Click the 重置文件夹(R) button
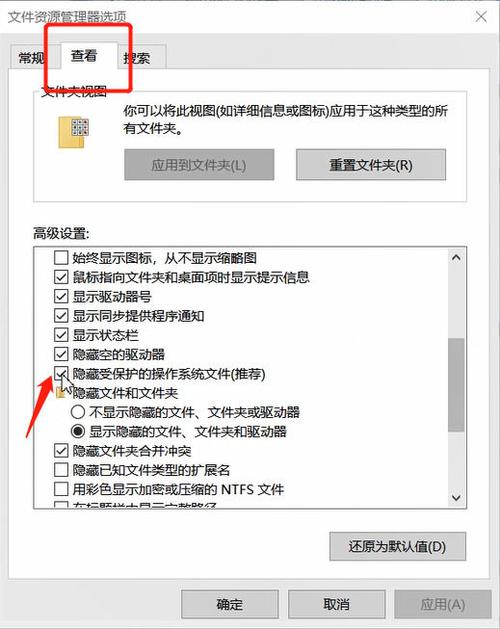500x629 pixels. pyautogui.click(x=371, y=165)
